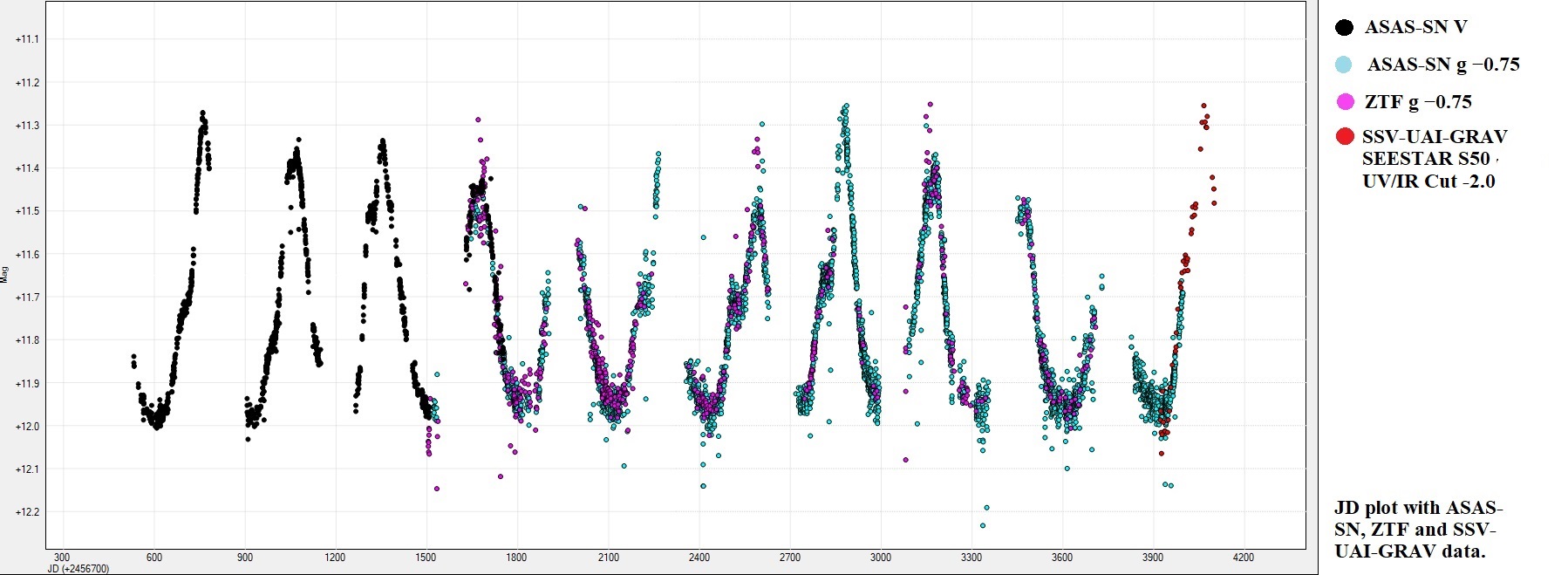Click the 3000 tick label on JD axis

click(x=881, y=558)
